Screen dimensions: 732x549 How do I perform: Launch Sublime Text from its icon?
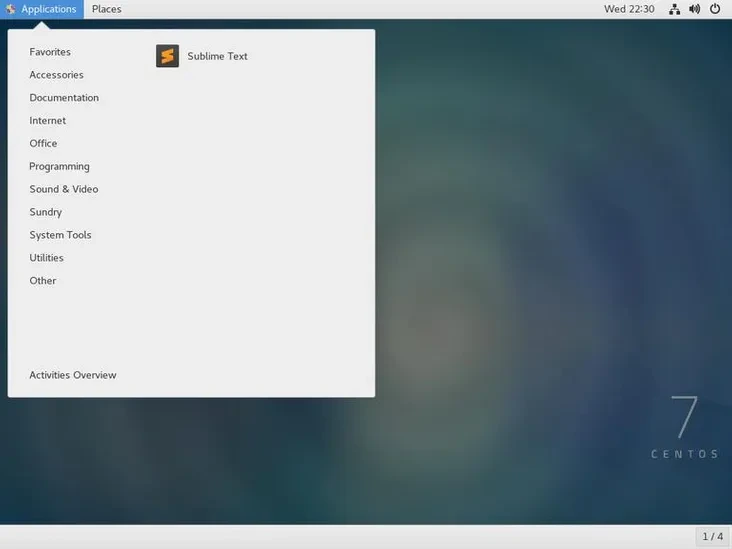coord(167,56)
